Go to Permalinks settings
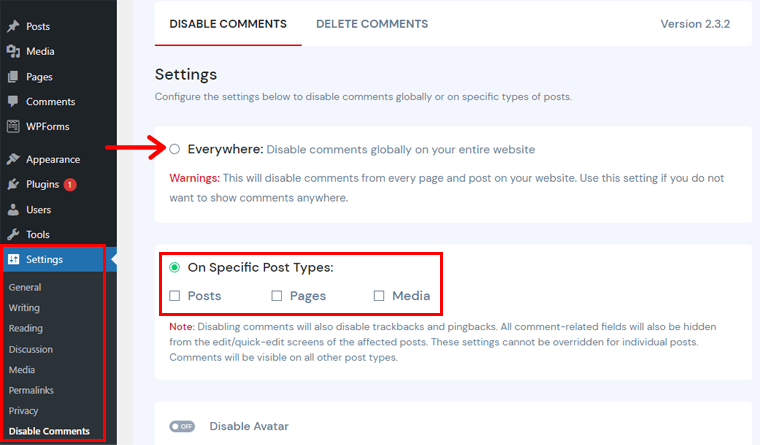760x445 pixels. [31, 390]
